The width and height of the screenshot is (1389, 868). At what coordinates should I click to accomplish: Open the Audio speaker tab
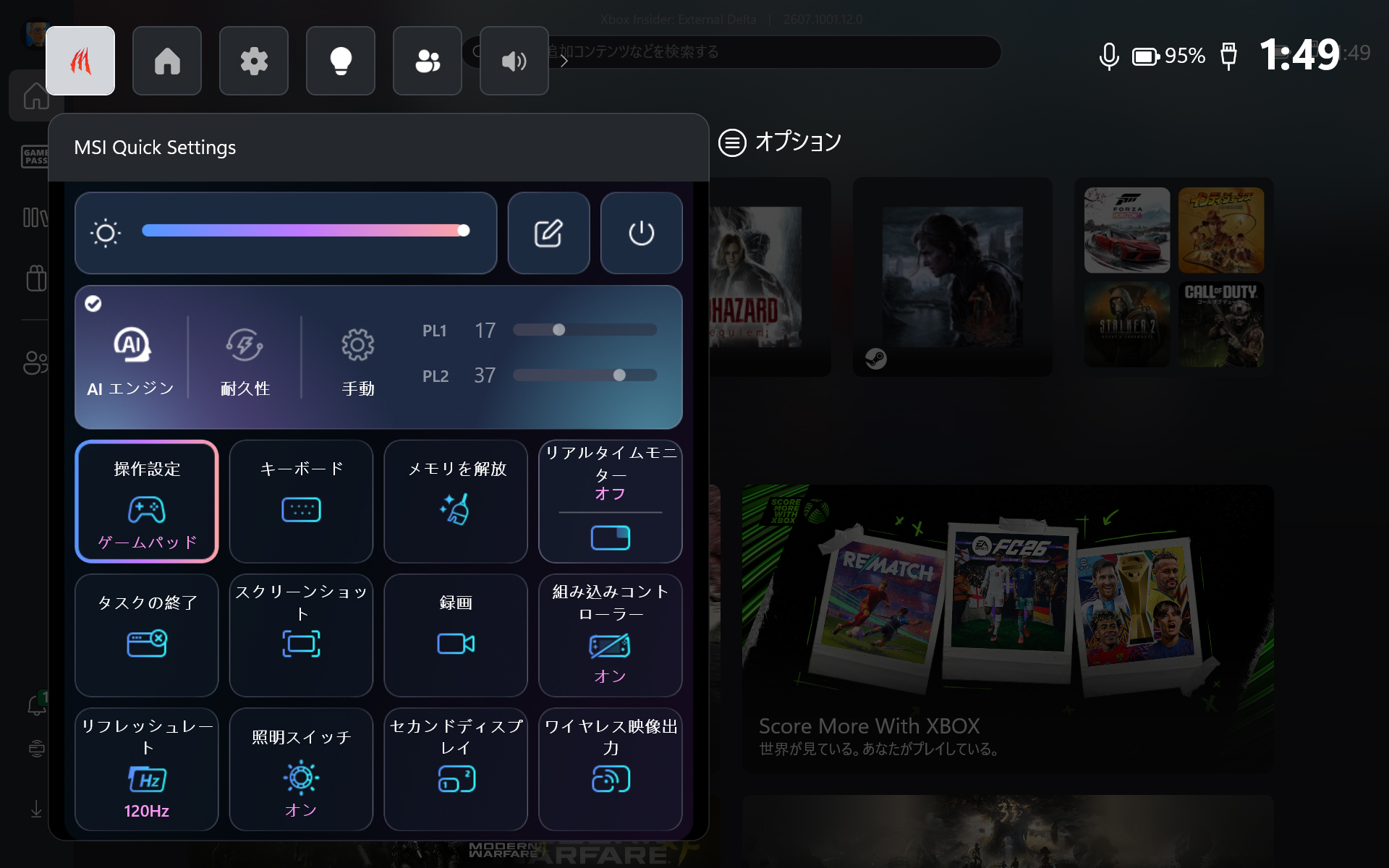(x=514, y=61)
